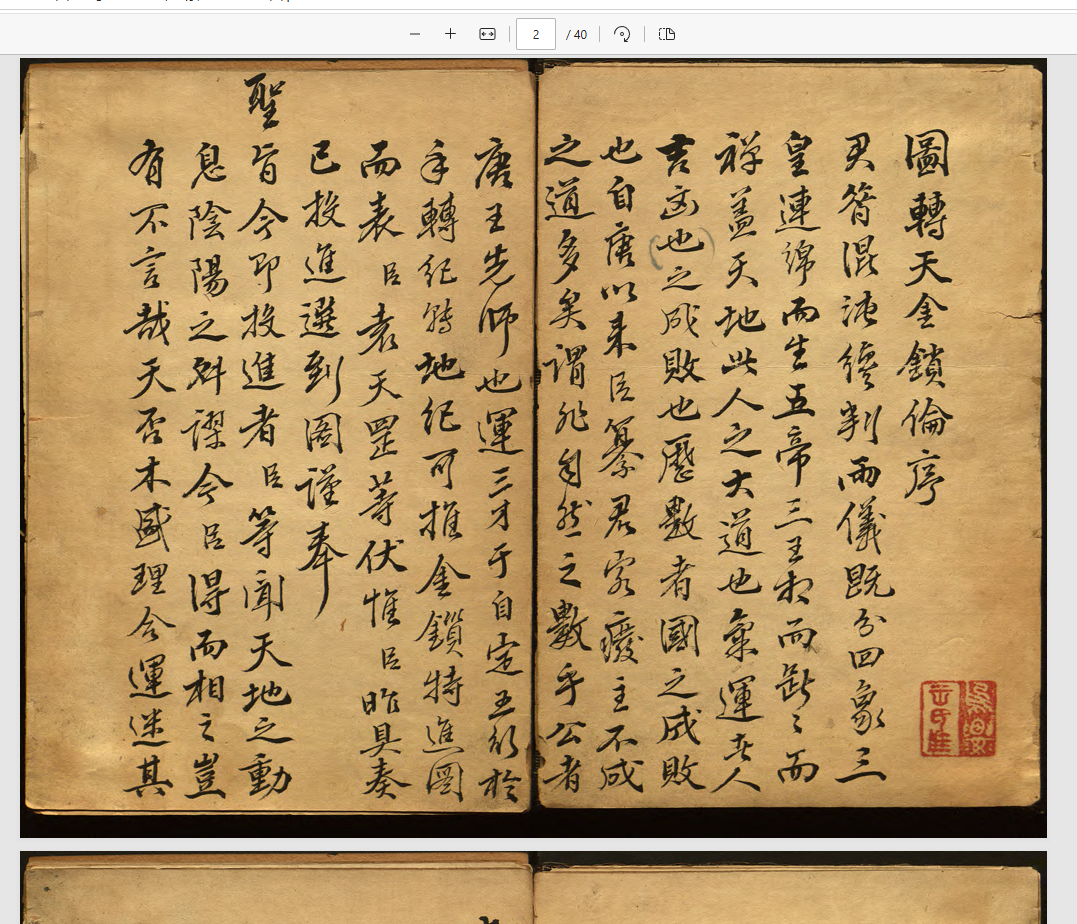This screenshot has width=1077, height=924.
Task: Open the page view layout icon
Action: 667,34
